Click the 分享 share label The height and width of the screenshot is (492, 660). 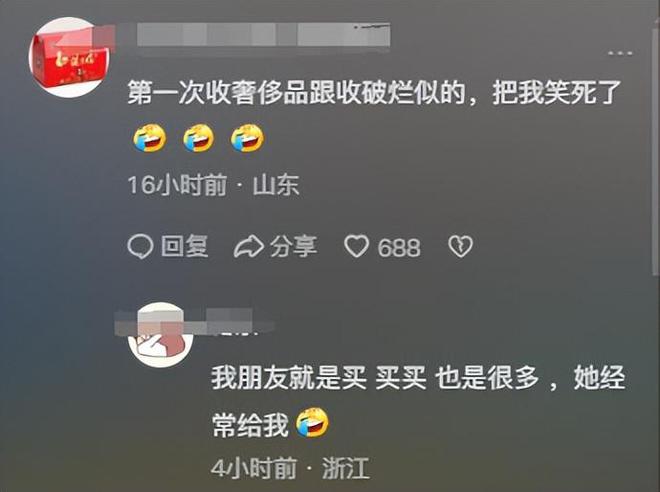(x=293, y=246)
